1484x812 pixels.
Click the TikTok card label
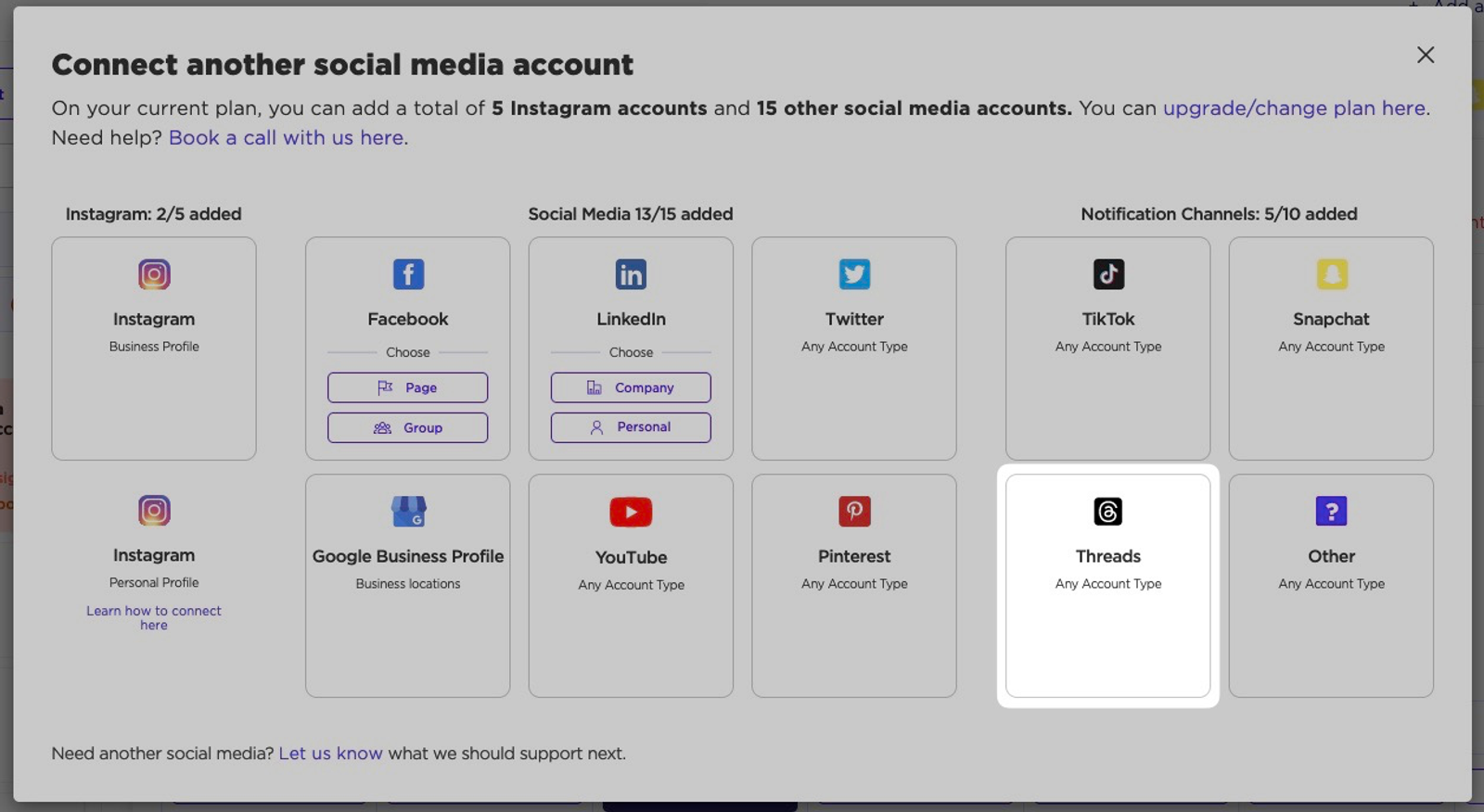click(1108, 319)
